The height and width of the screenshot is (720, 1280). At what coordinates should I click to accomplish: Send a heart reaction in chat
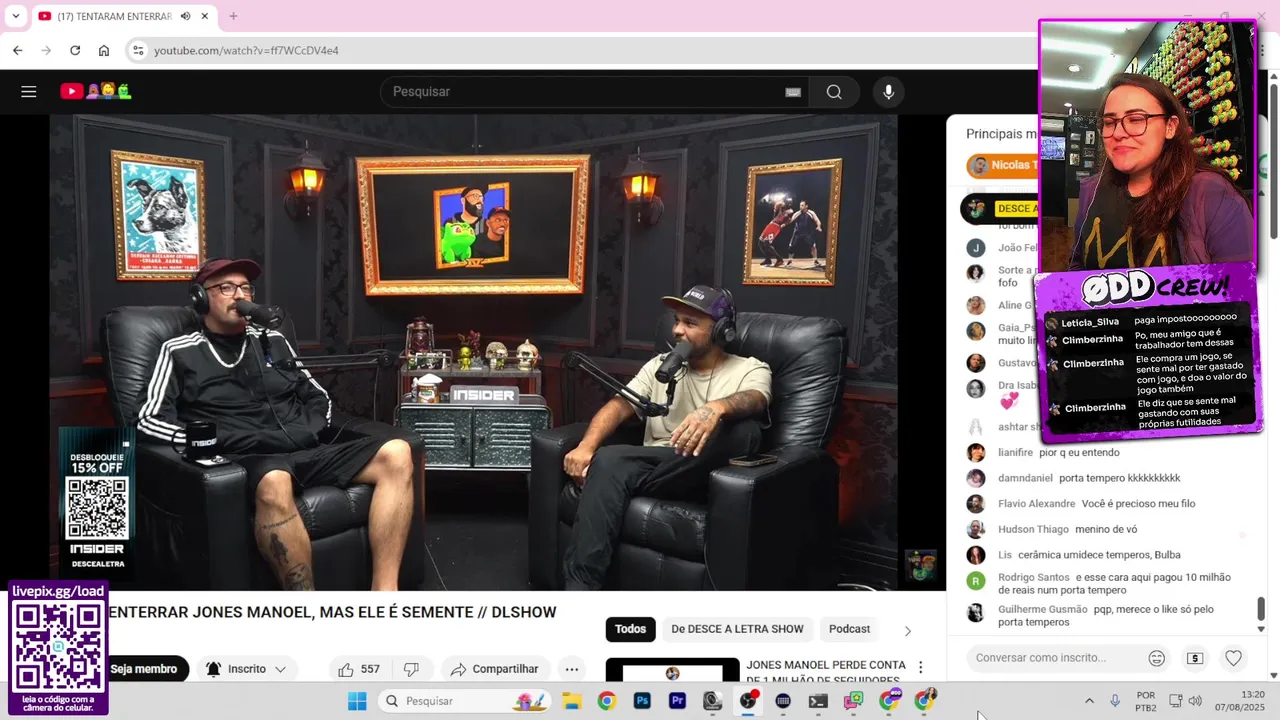1234,658
